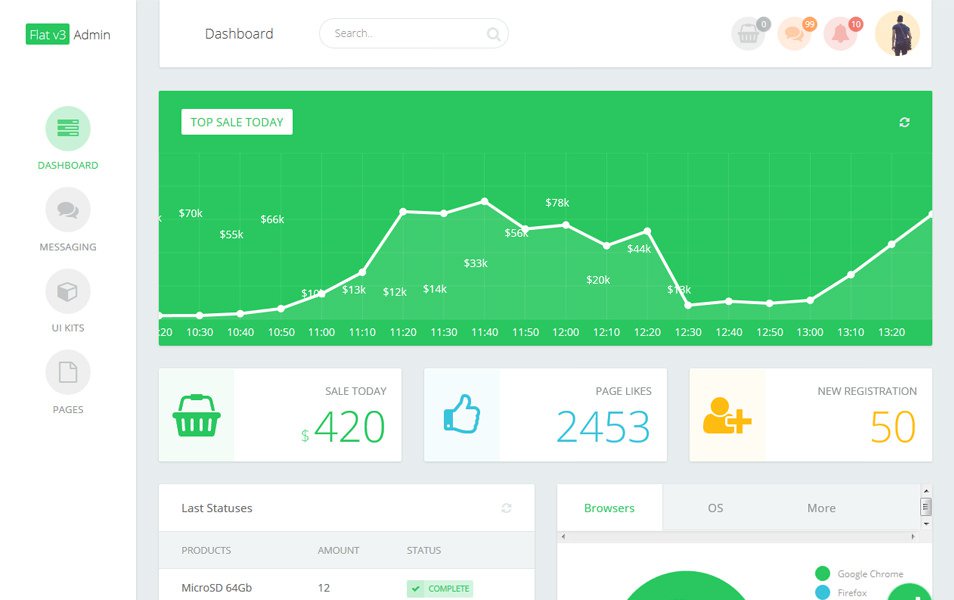Click the chart point at 12:30
Screen dimensions: 954x600
(688, 305)
